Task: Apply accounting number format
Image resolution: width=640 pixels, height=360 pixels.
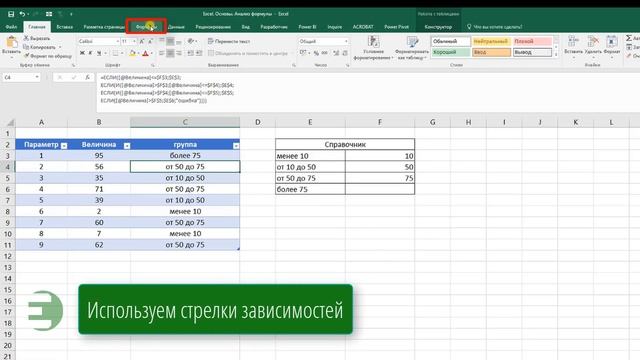Action: [x=303, y=53]
